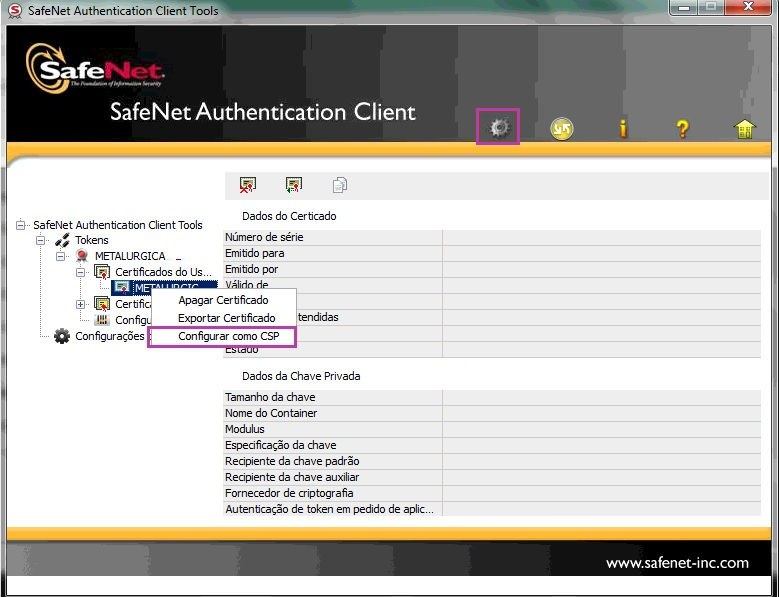Select Certificados do Us... tree item

click(163, 272)
